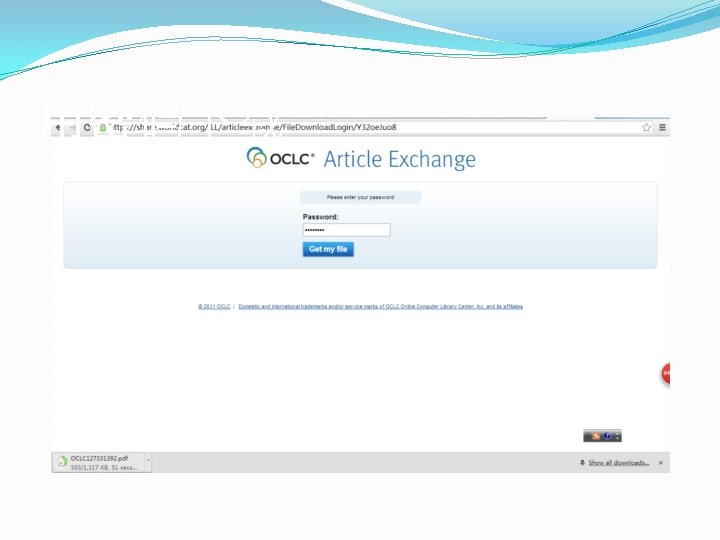Open the Domestic and international trademarks link
720x540 pixels.
[381, 306]
